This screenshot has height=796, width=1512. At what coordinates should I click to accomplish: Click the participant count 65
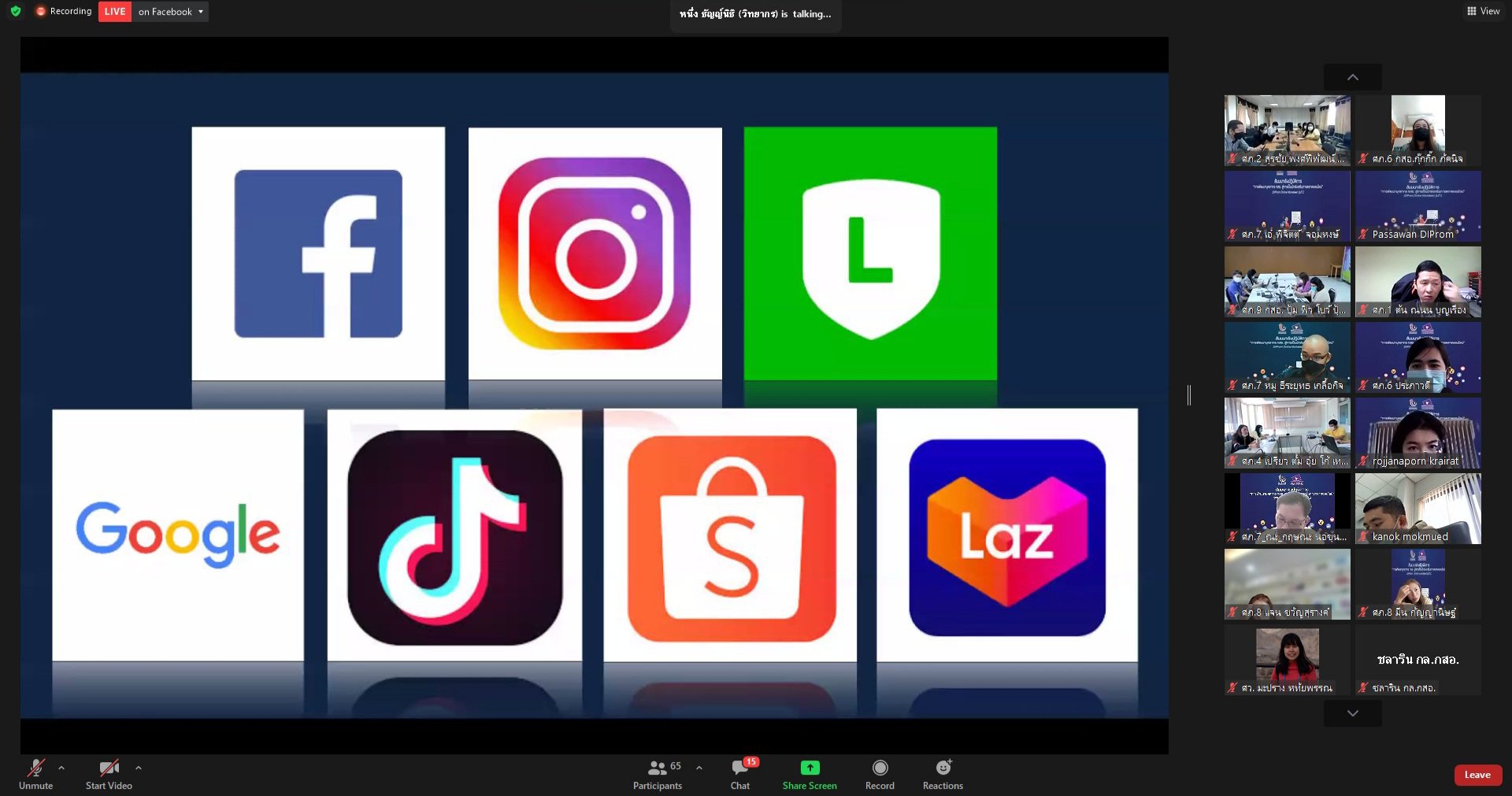(x=676, y=766)
